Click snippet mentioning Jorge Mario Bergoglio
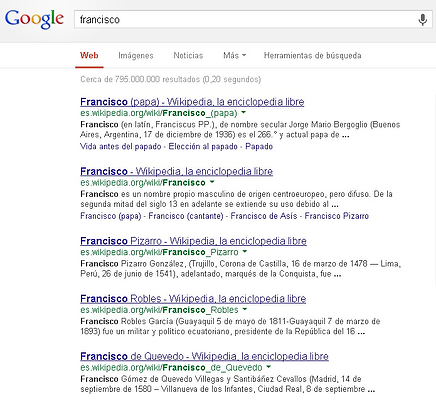 (x=240, y=130)
